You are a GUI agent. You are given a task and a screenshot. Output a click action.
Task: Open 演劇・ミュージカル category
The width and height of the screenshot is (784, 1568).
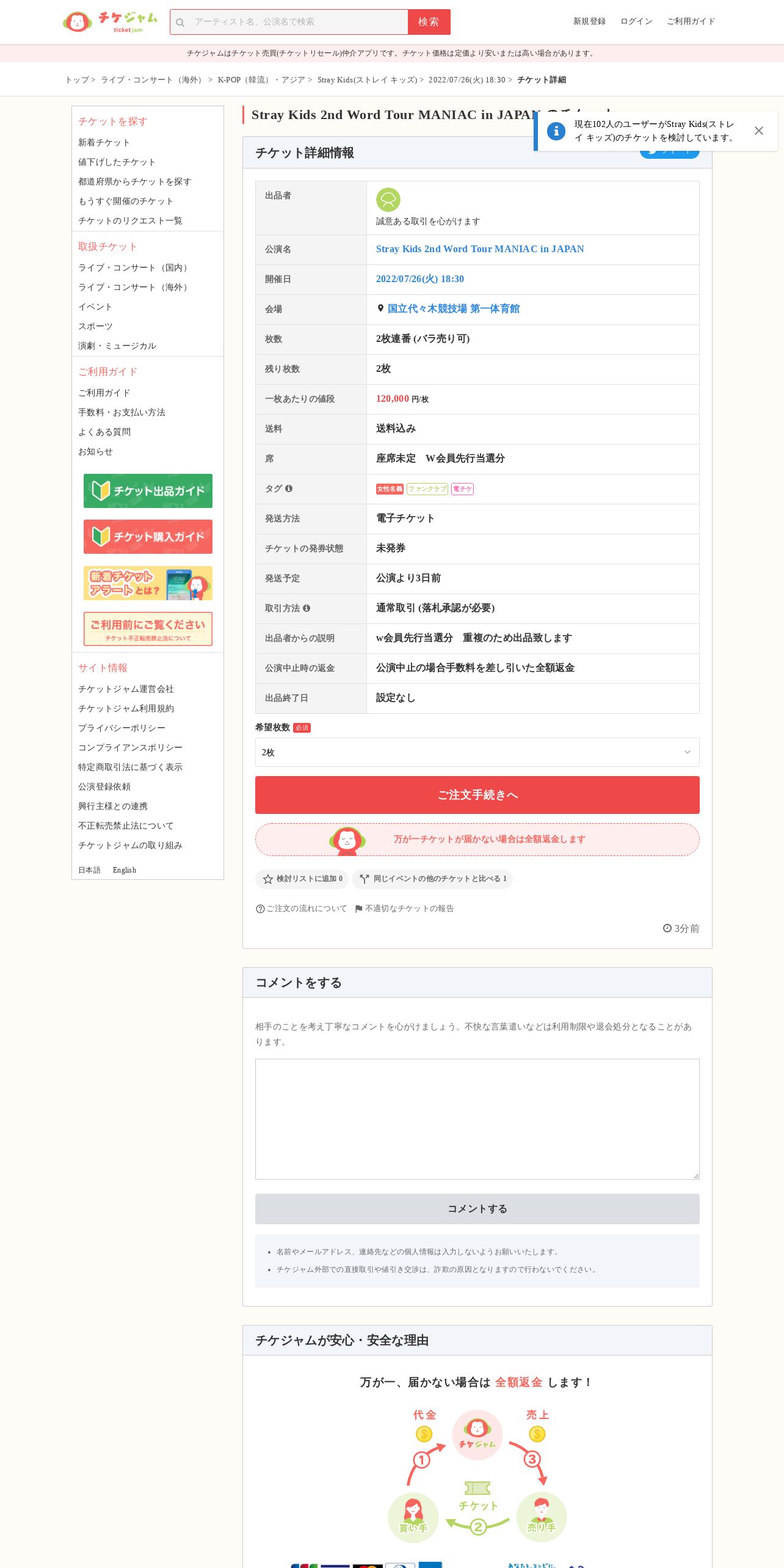[117, 346]
